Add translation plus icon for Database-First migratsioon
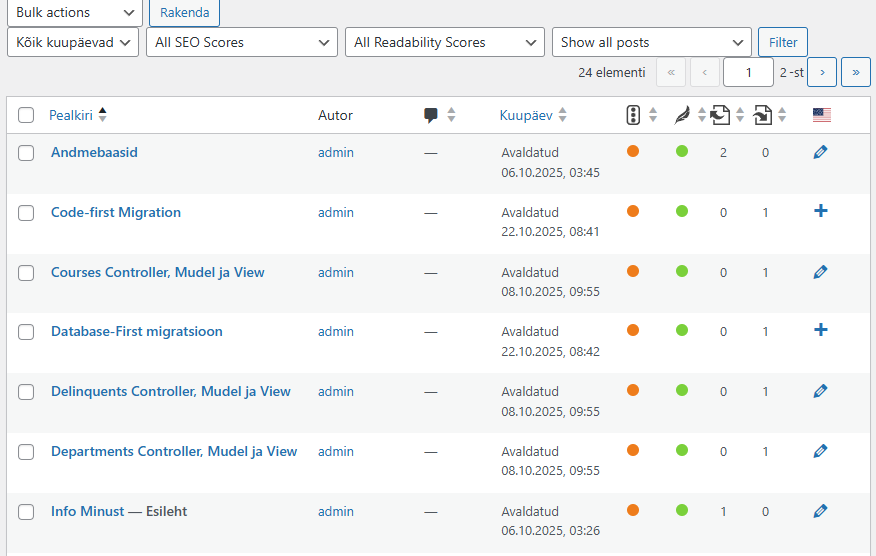Viewport: 876px width, 556px height. click(821, 330)
